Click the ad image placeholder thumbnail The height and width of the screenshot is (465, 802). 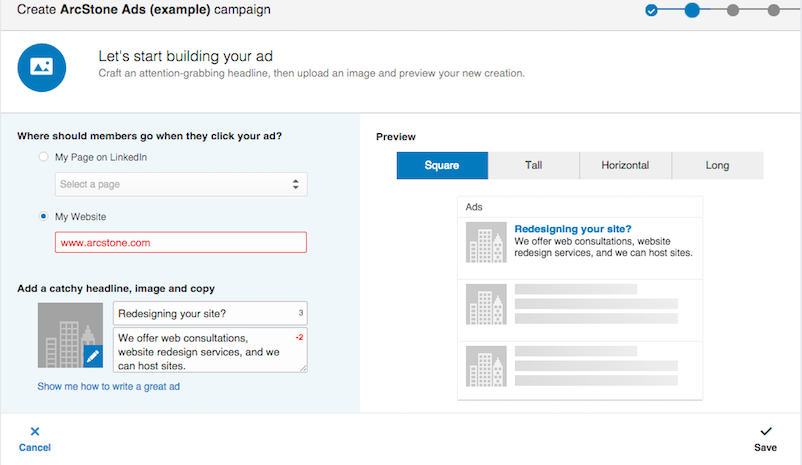[70, 335]
